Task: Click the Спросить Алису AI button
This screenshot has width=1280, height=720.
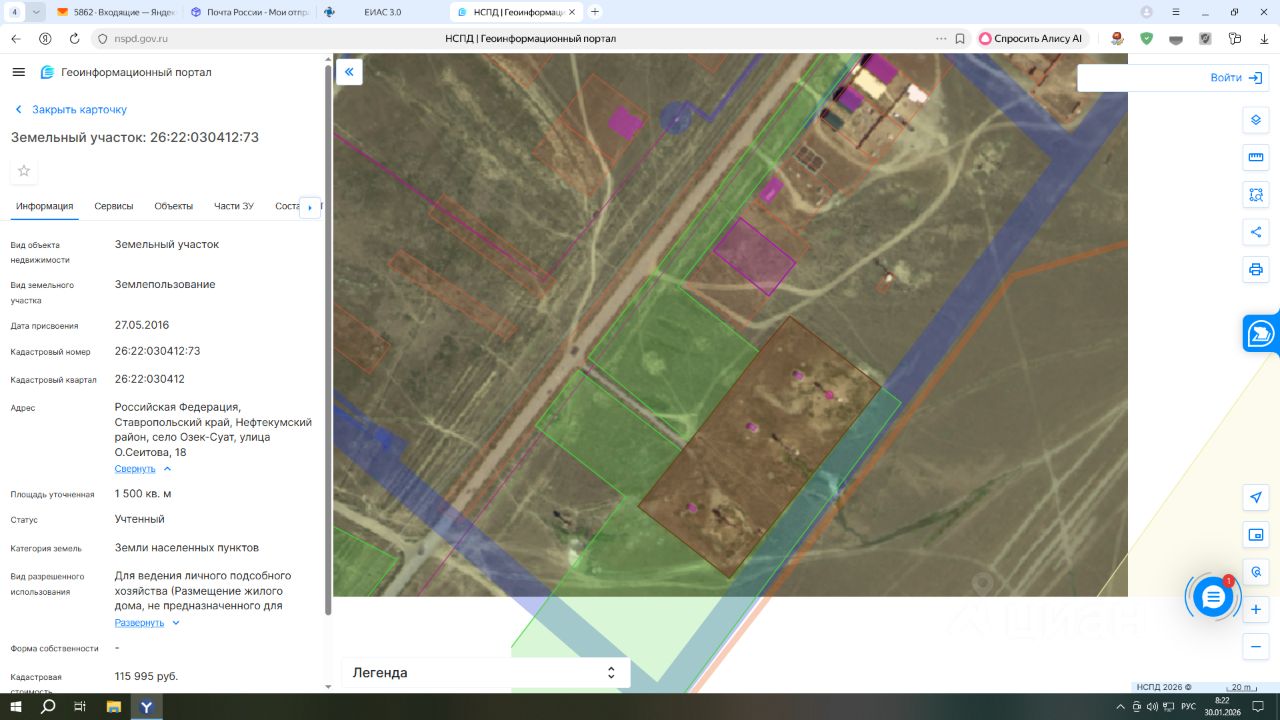Action: (x=1031, y=39)
